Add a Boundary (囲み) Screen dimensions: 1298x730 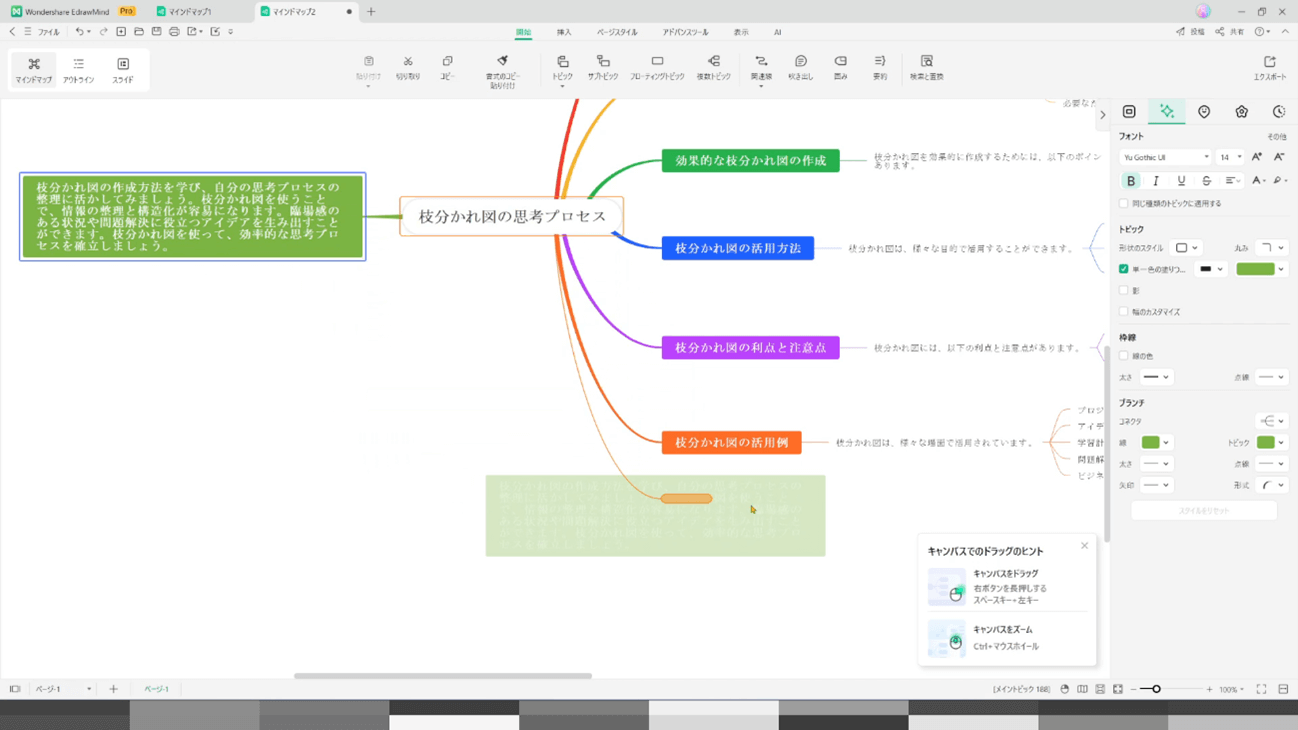pyautogui.click(x=840, y=67)
